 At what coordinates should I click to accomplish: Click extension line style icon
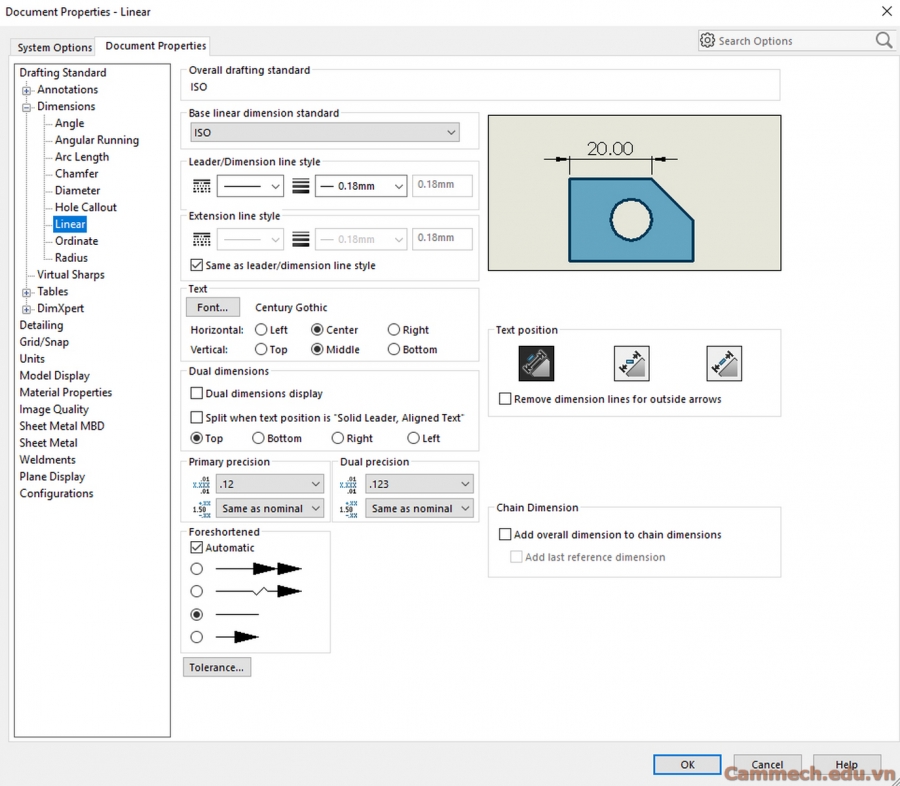(x=201, y=239)
